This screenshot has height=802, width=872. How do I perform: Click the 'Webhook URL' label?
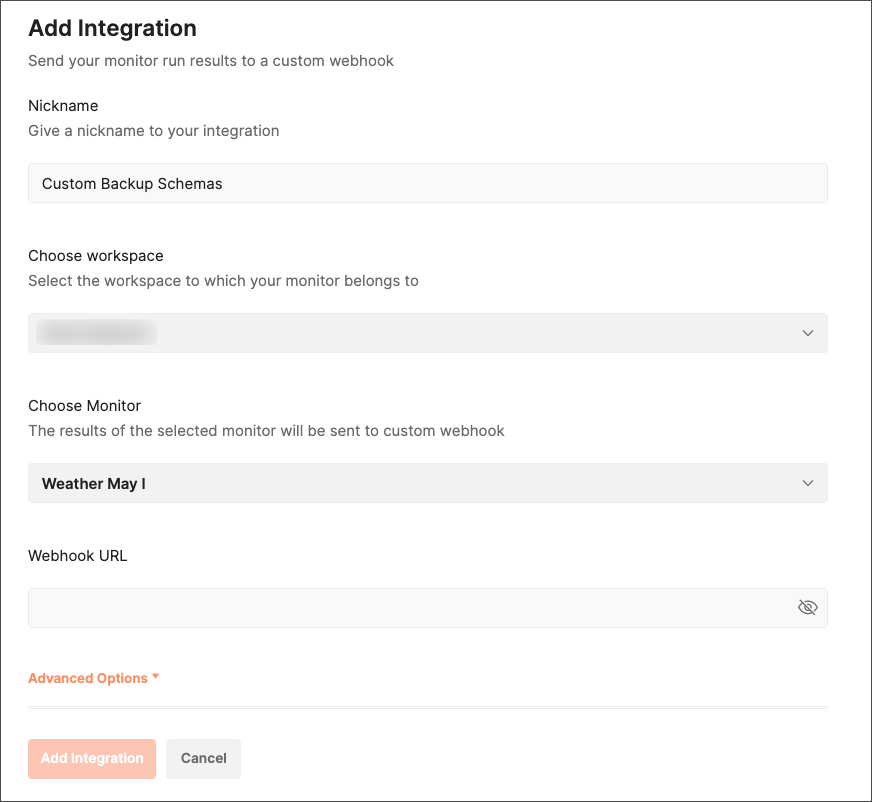(78, 556)
